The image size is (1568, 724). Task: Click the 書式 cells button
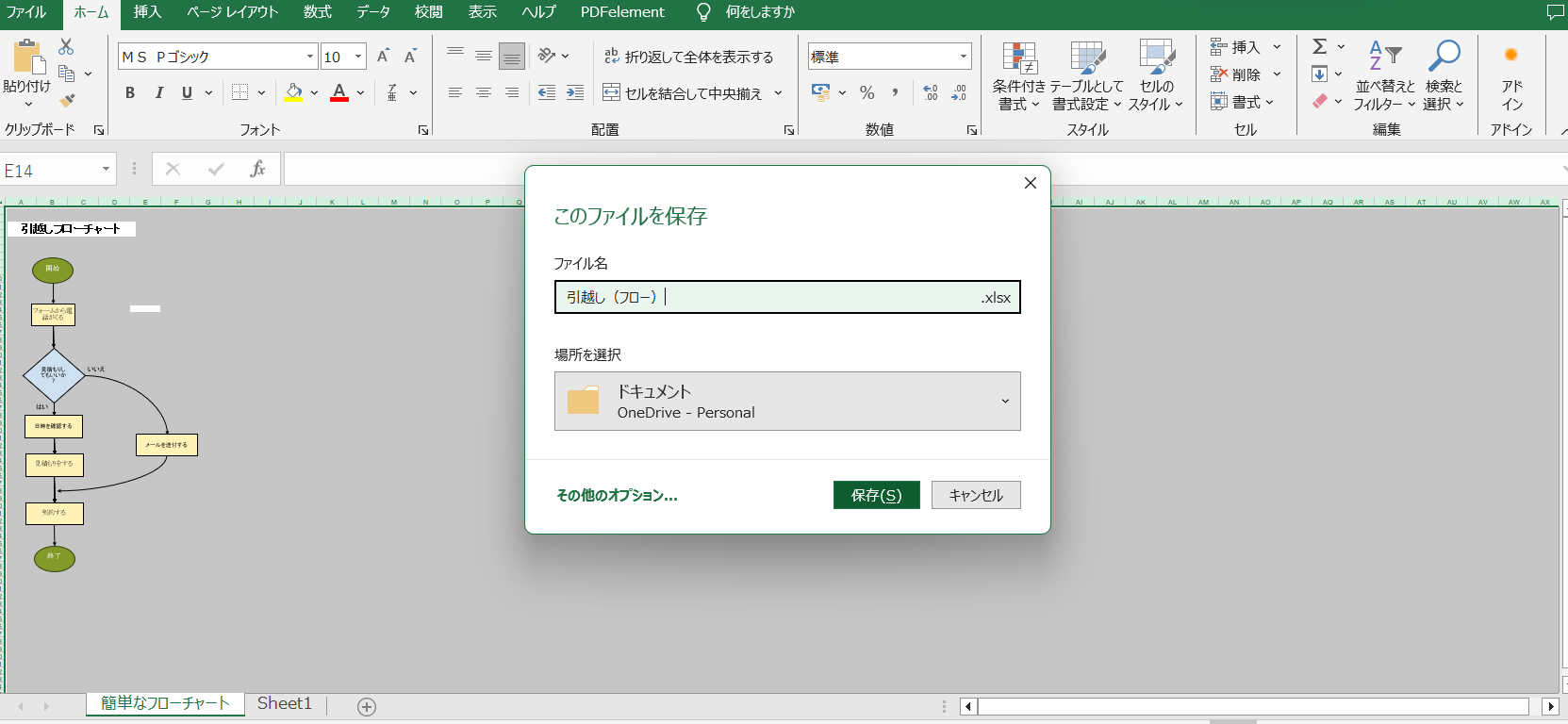coord(1243,101)
